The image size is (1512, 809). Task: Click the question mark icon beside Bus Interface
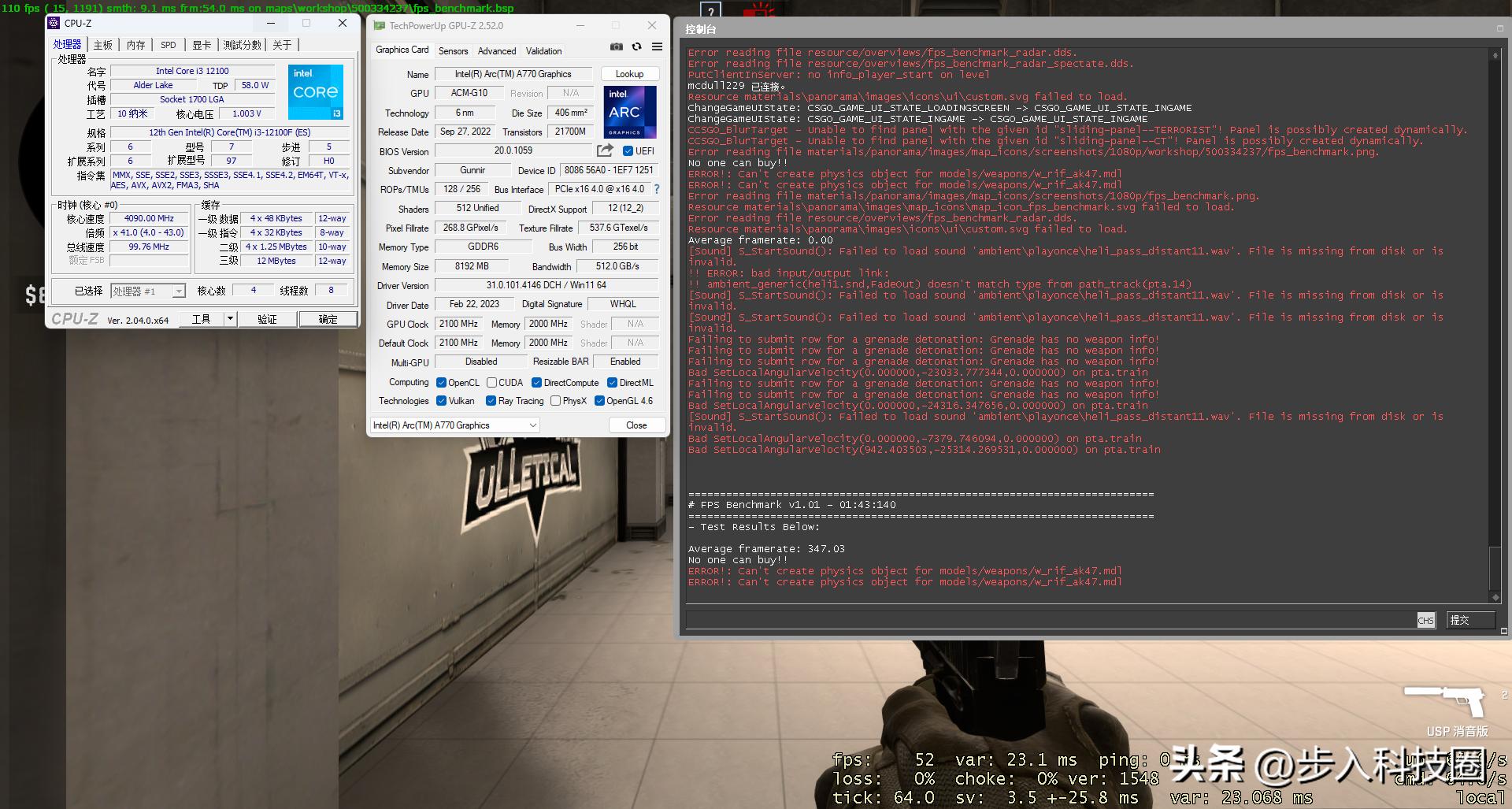[x=656, y=189]
